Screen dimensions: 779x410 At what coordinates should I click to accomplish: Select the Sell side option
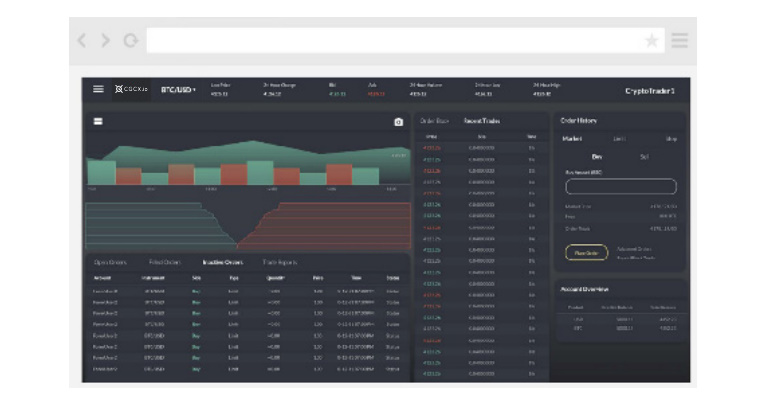[x=644, y=157]
